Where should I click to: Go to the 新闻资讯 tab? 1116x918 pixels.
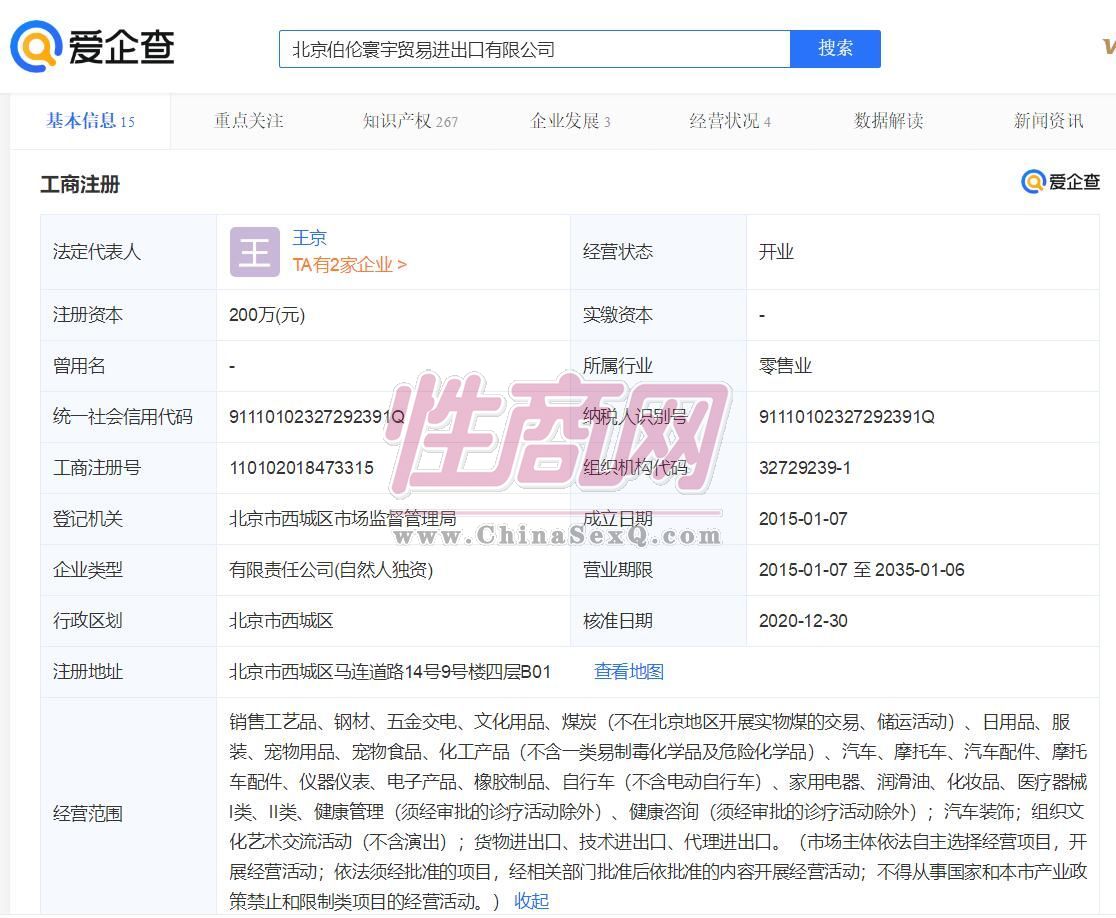click(1048, 121)
